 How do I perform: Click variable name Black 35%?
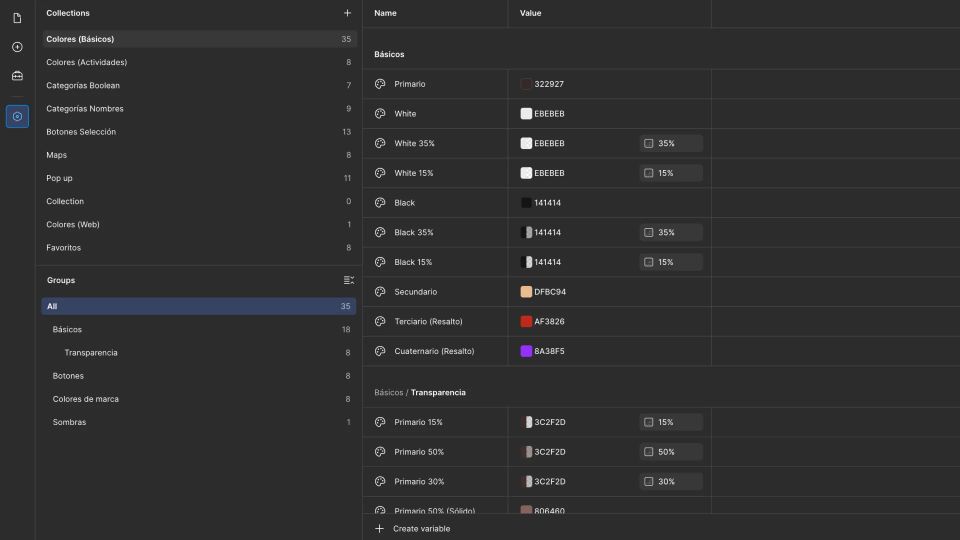(414, 233)
